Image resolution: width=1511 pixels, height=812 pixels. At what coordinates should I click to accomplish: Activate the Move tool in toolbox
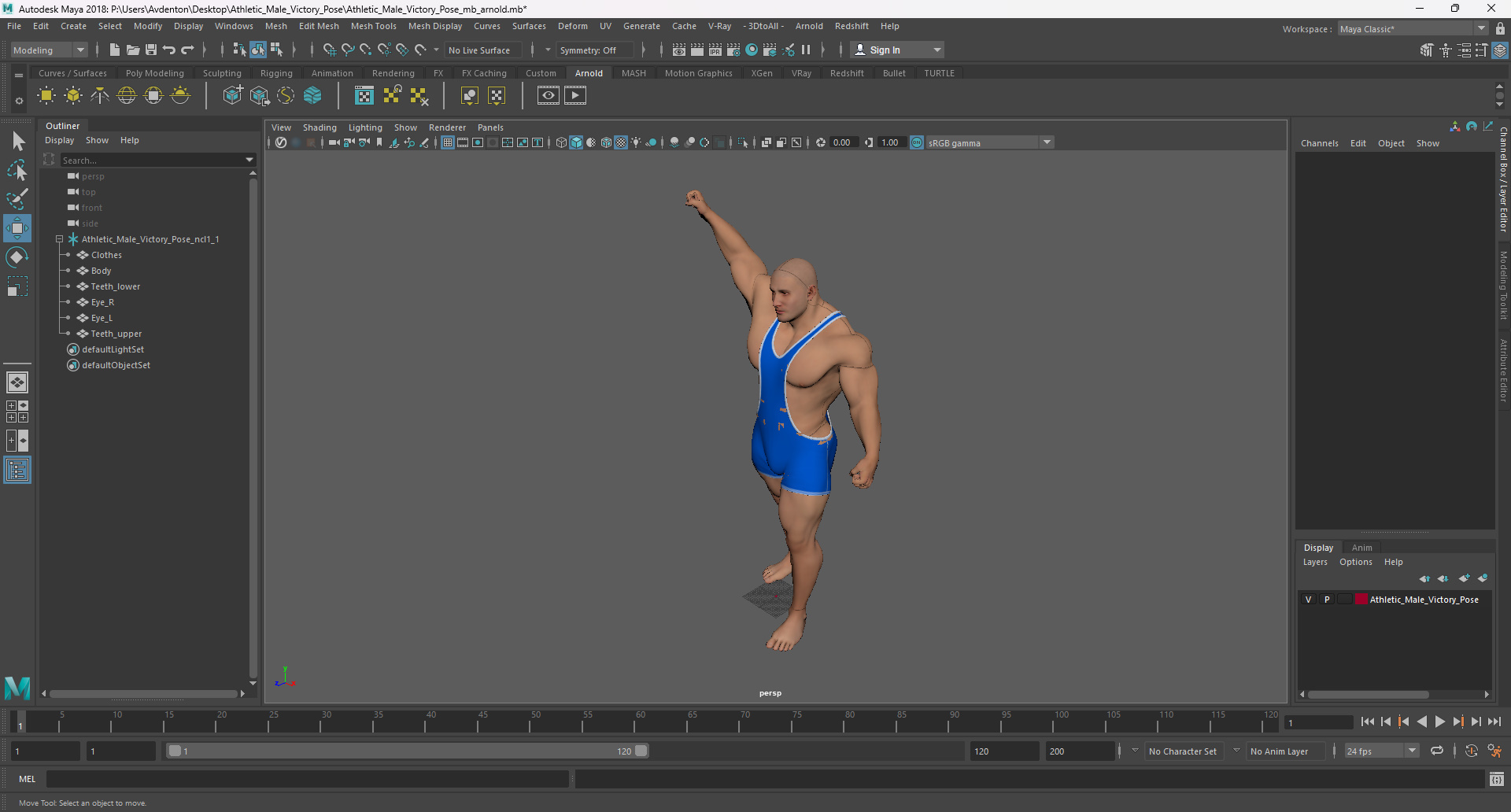tap(17, 228)
